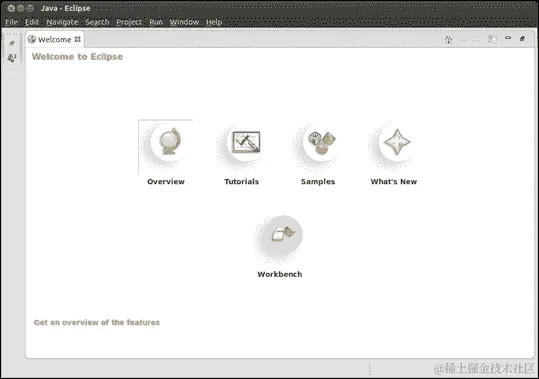Maximize the Welcome view
This screenshot has width=539, height=379.
point(522,39)
